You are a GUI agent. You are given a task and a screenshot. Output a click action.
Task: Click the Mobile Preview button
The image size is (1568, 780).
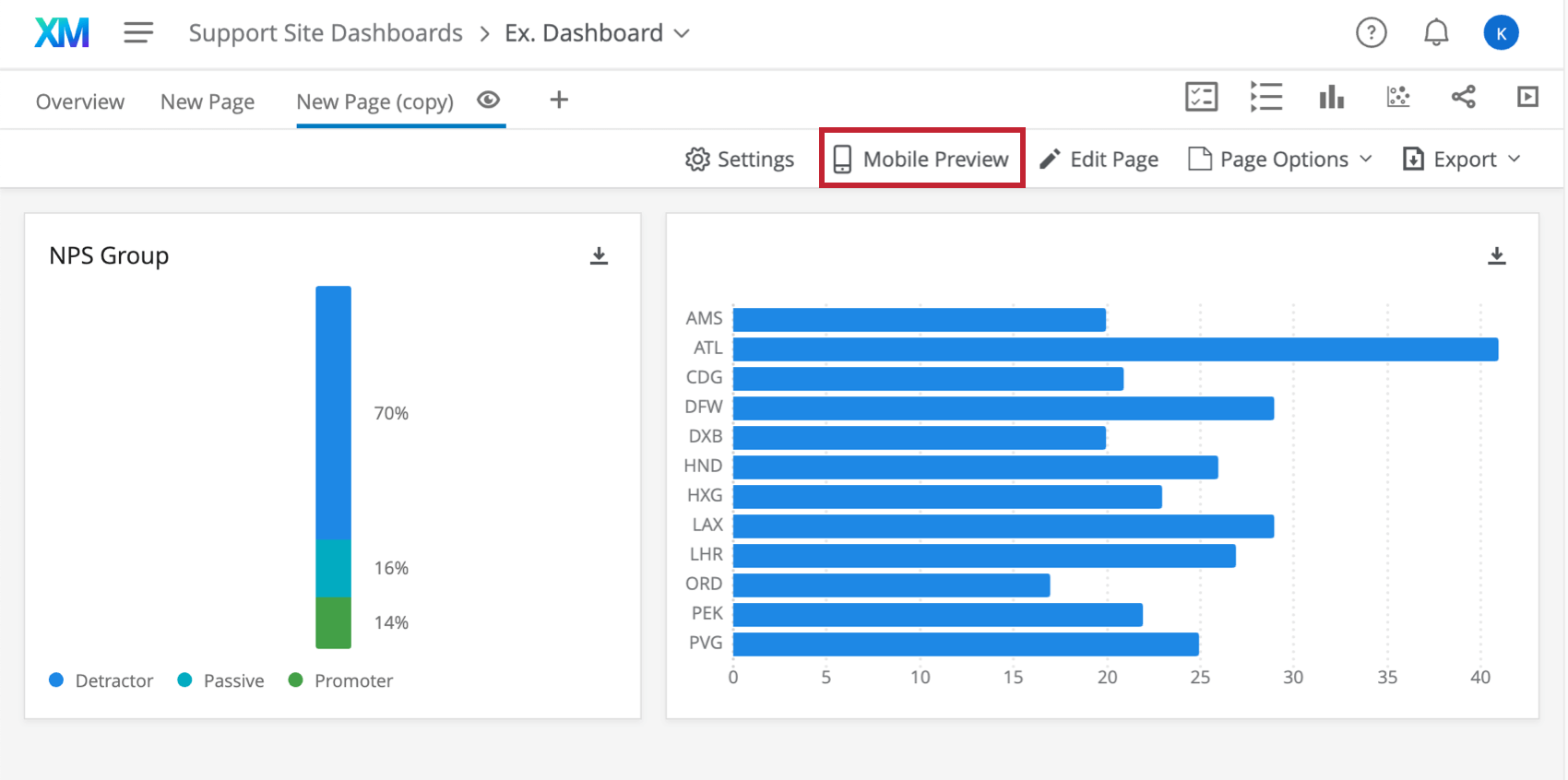921,159
